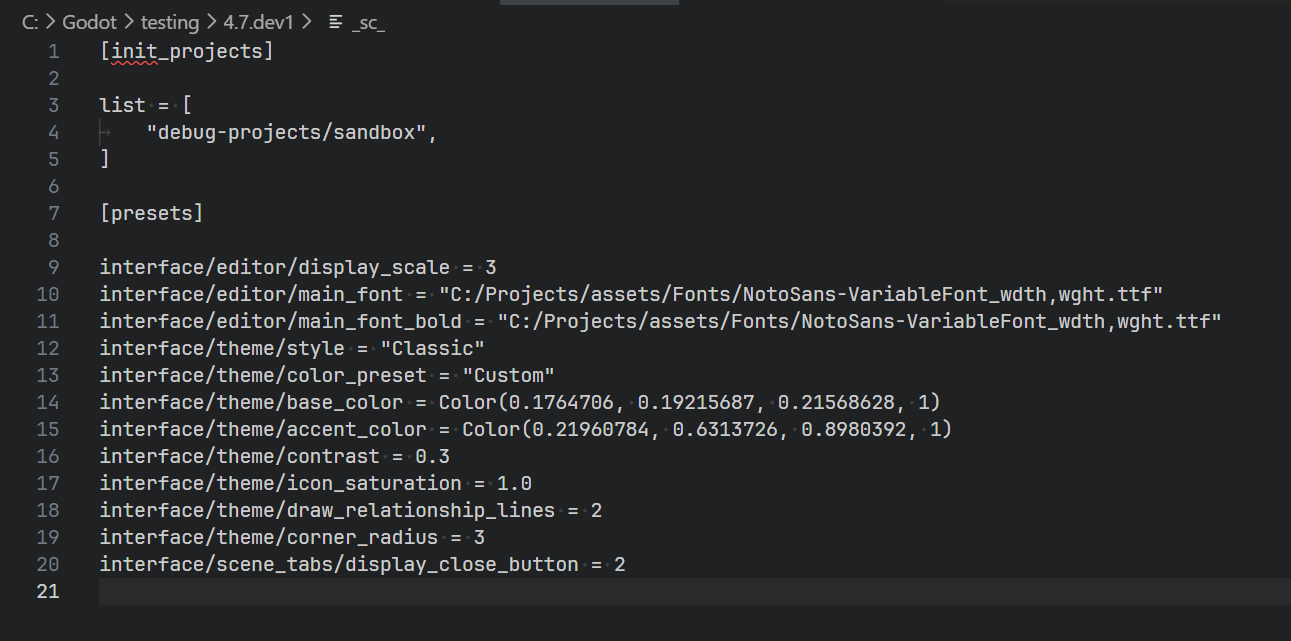This screenshot has width=1291, height=641.
Task: Click the accent_color Color value
Action: coord(707,429)
